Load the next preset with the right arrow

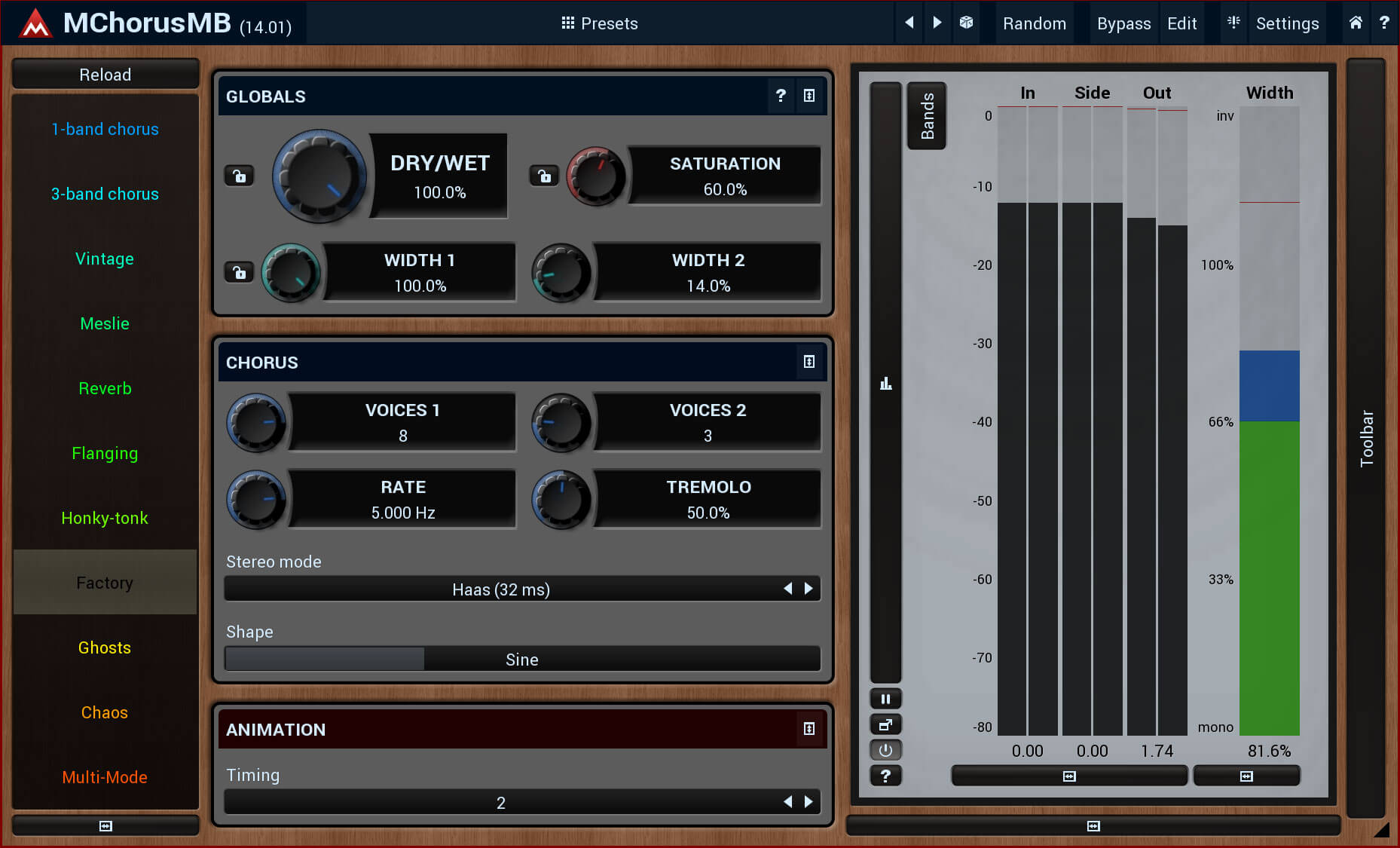click(x=937, y=23)
